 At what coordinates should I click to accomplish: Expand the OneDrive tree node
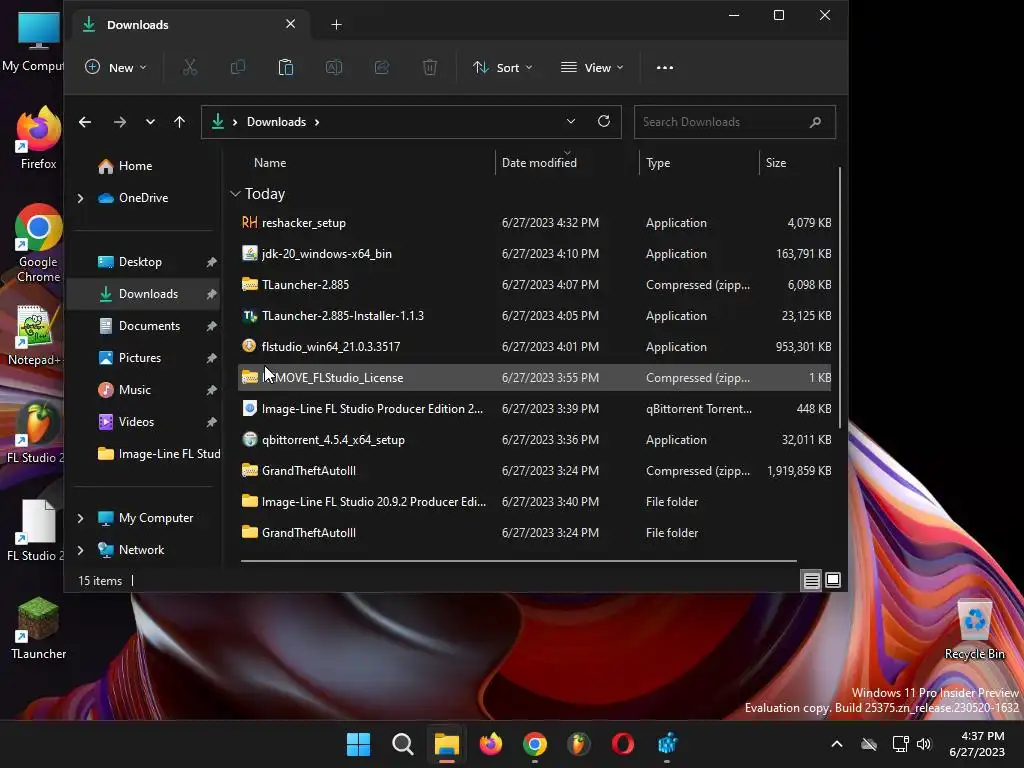pyautogui.click(x=80, y=198)
